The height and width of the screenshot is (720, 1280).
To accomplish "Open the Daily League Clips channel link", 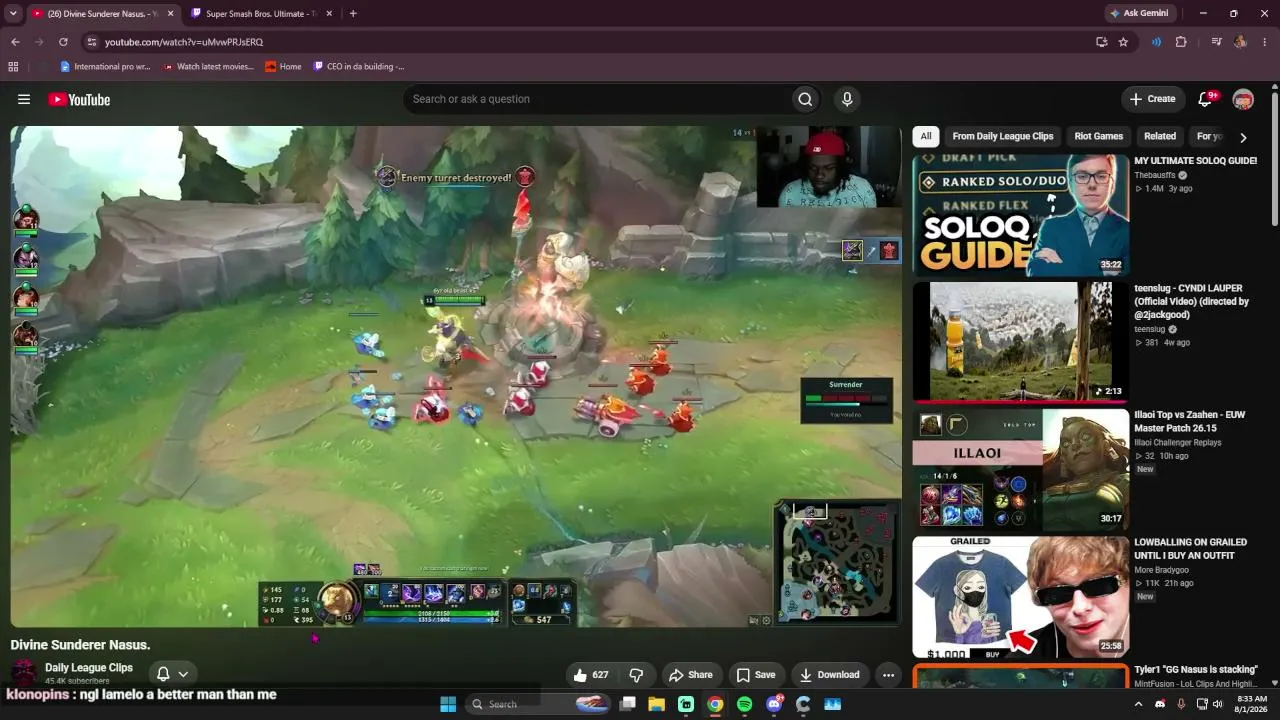I will pos(89,668).
